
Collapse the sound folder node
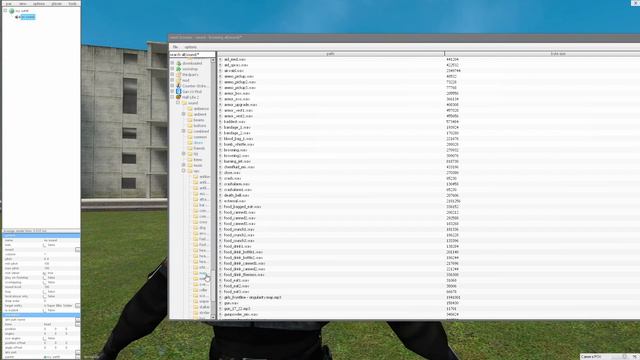pos(178,103)
